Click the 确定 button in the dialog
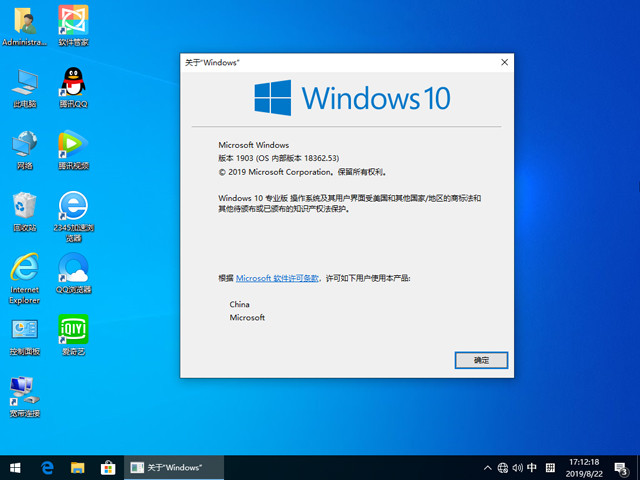 481,359
